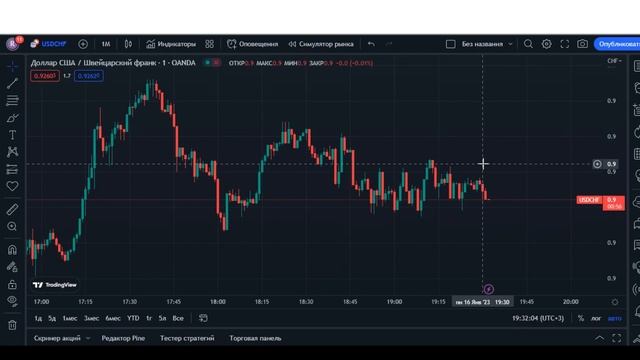Select the 1г date range

coord(149,318)
